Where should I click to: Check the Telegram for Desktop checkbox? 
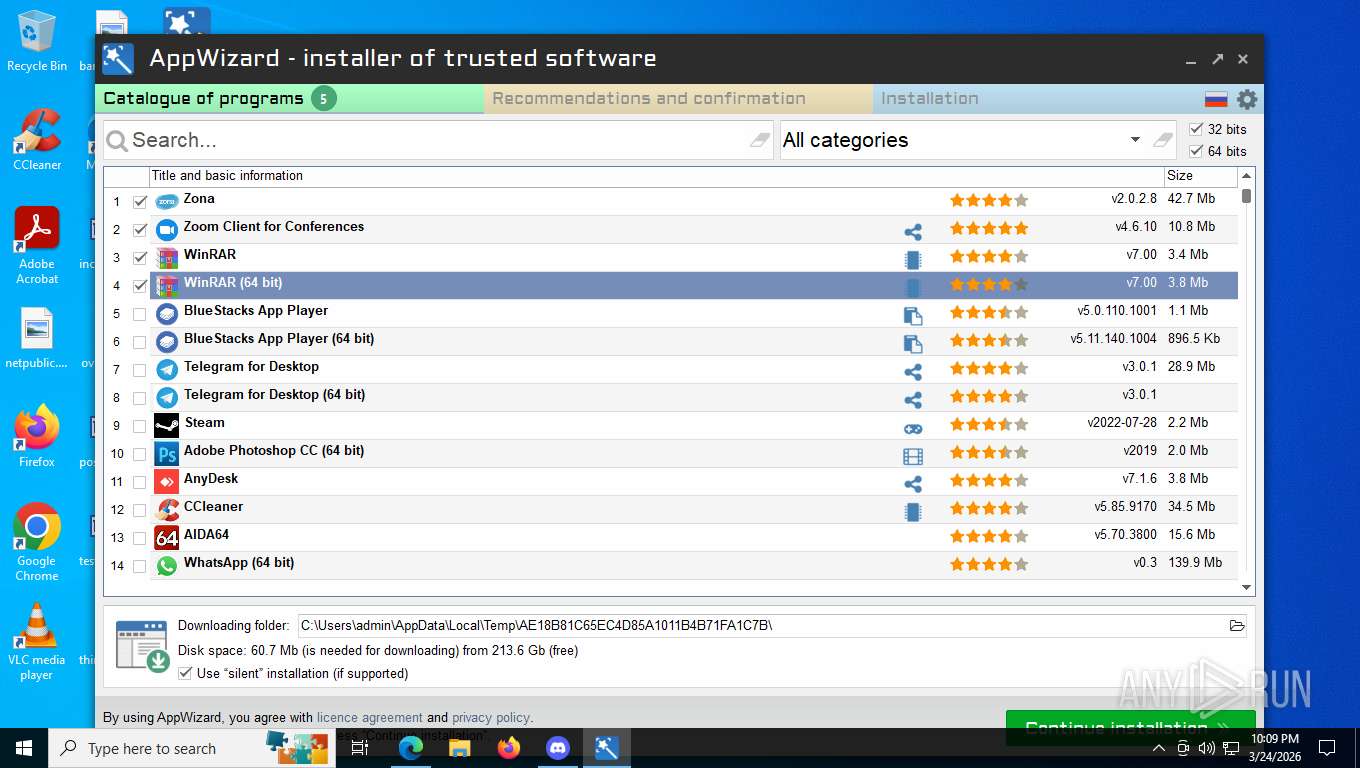point(140,370)
